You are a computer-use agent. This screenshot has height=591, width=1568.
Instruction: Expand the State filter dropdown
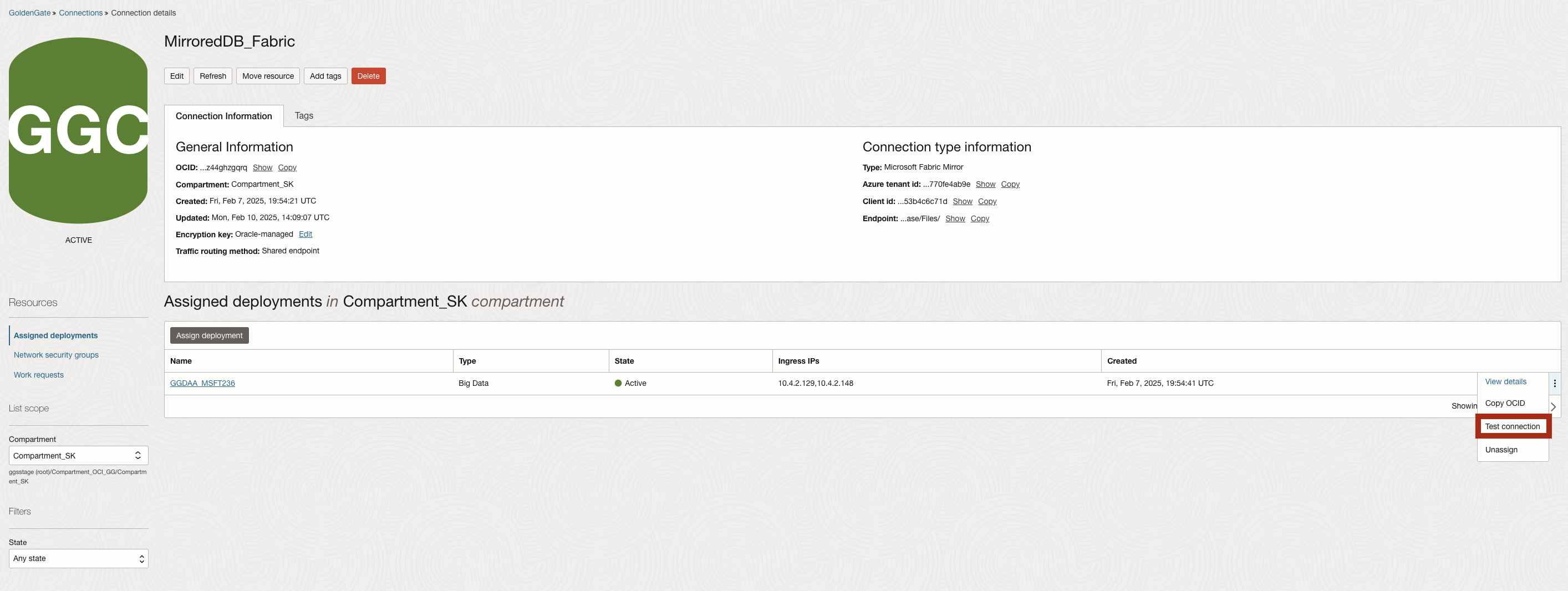click(x=78, y=558)
